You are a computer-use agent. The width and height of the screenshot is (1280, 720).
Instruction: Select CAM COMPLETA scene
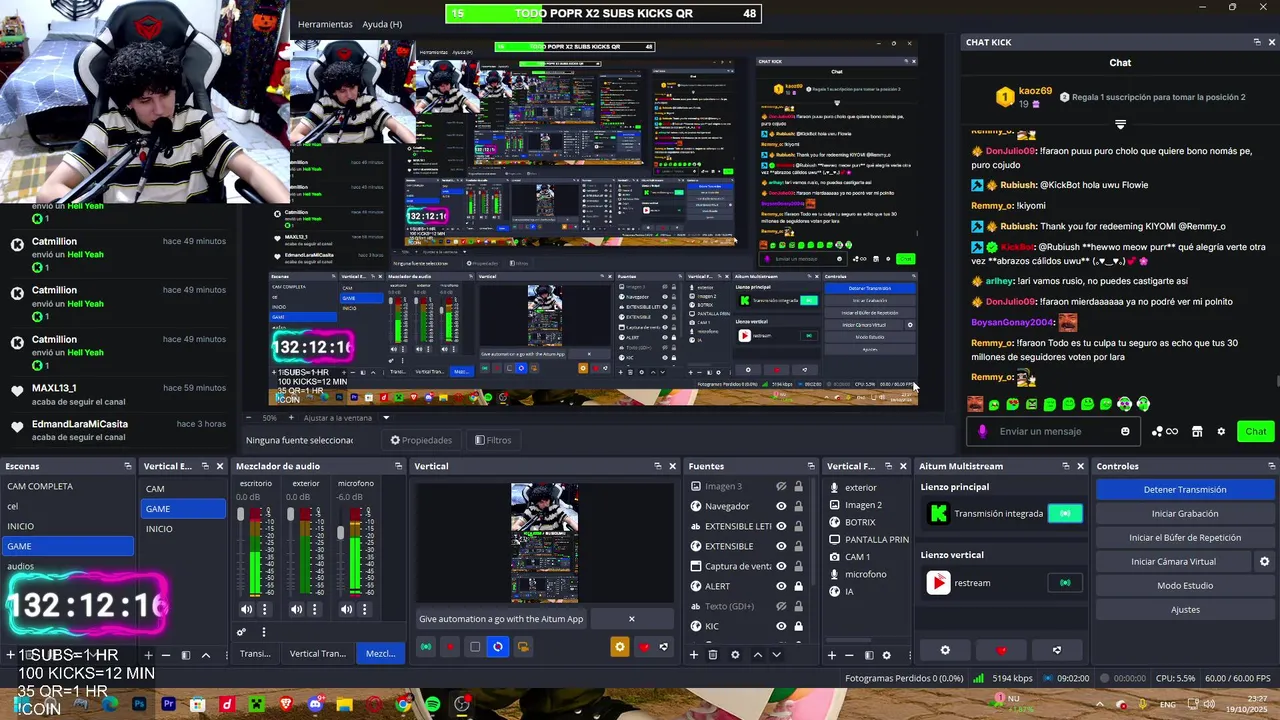(68, 486)
